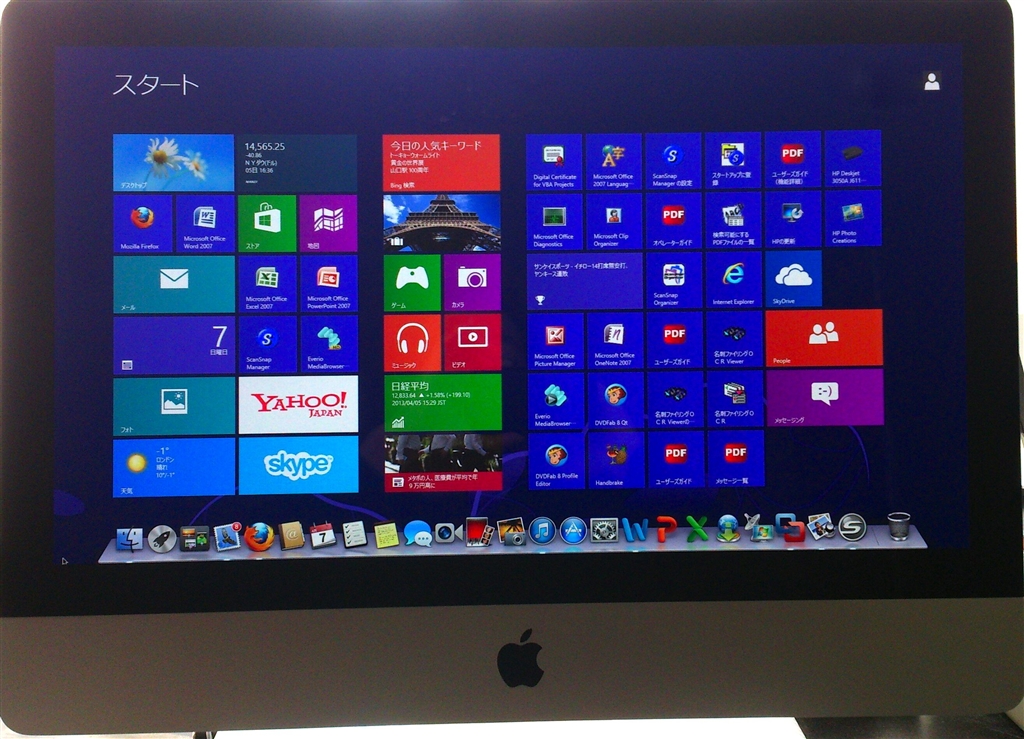Open the Sports tile with trophy icon
This screenshot has width=1024, height=739.
[x=584, y=281]
